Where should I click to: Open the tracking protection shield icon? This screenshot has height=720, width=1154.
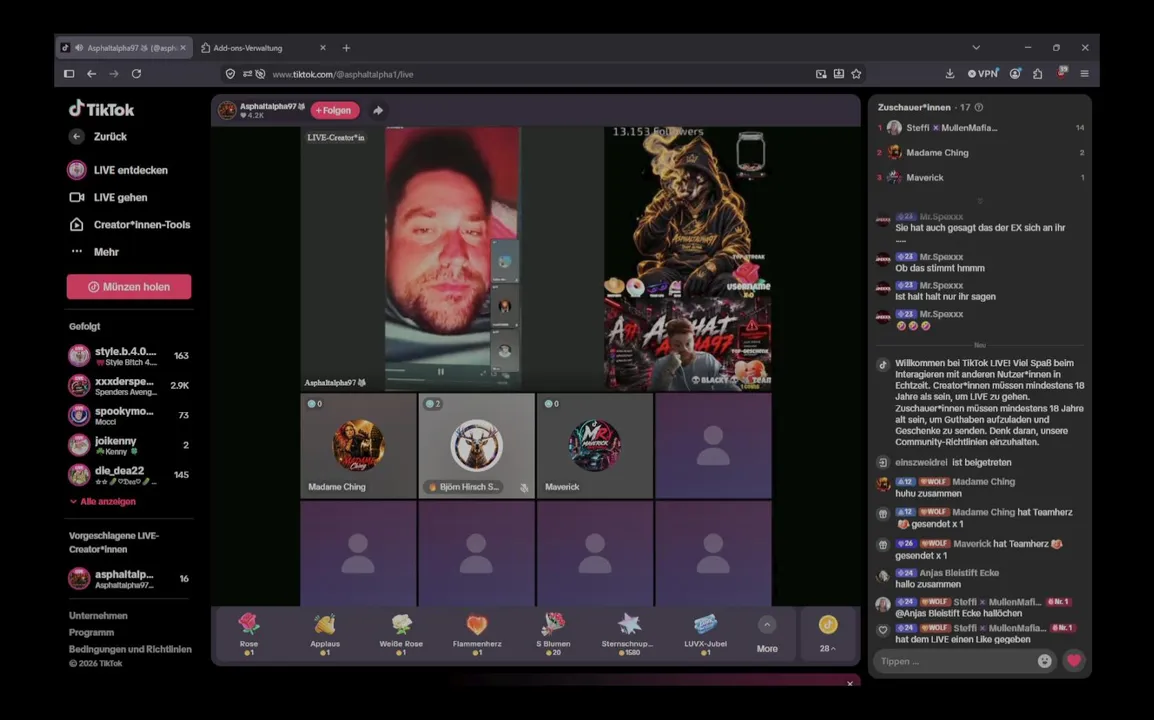230,74
